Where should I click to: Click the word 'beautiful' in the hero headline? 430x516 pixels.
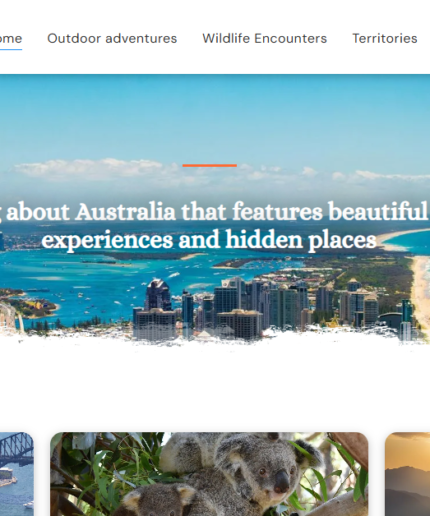[378, 212]
